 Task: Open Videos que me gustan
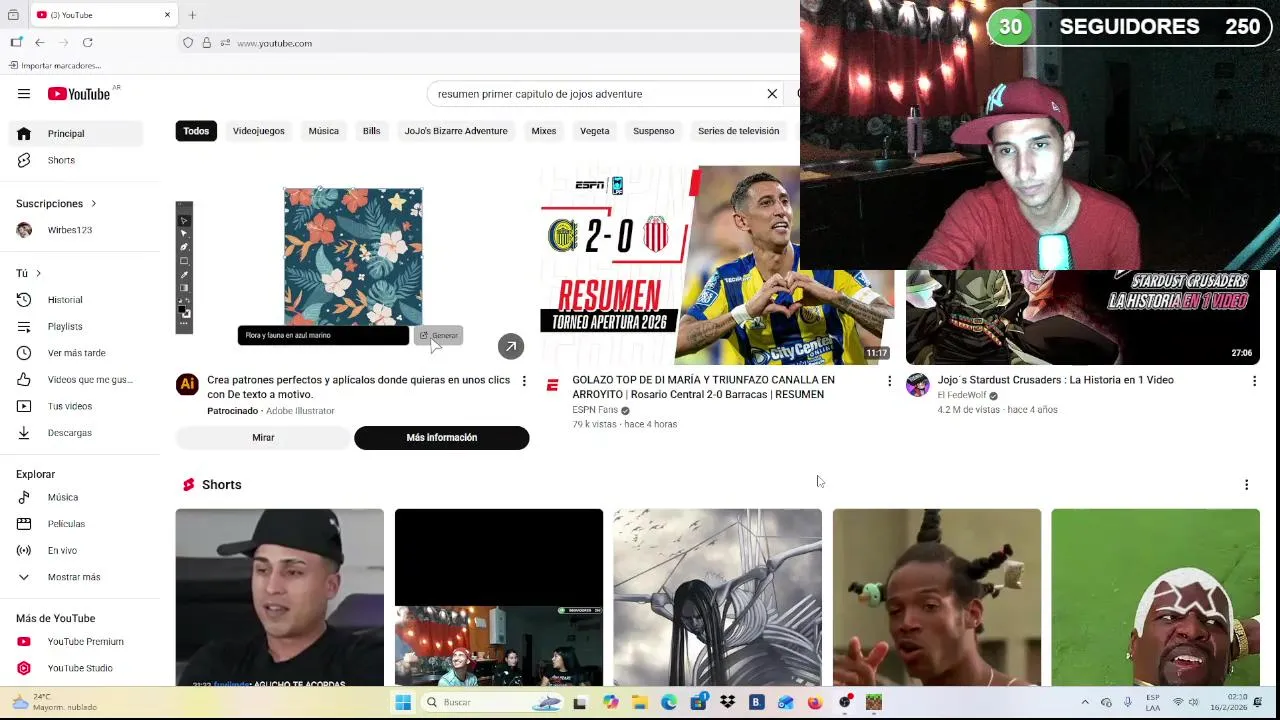coord(76,379)
